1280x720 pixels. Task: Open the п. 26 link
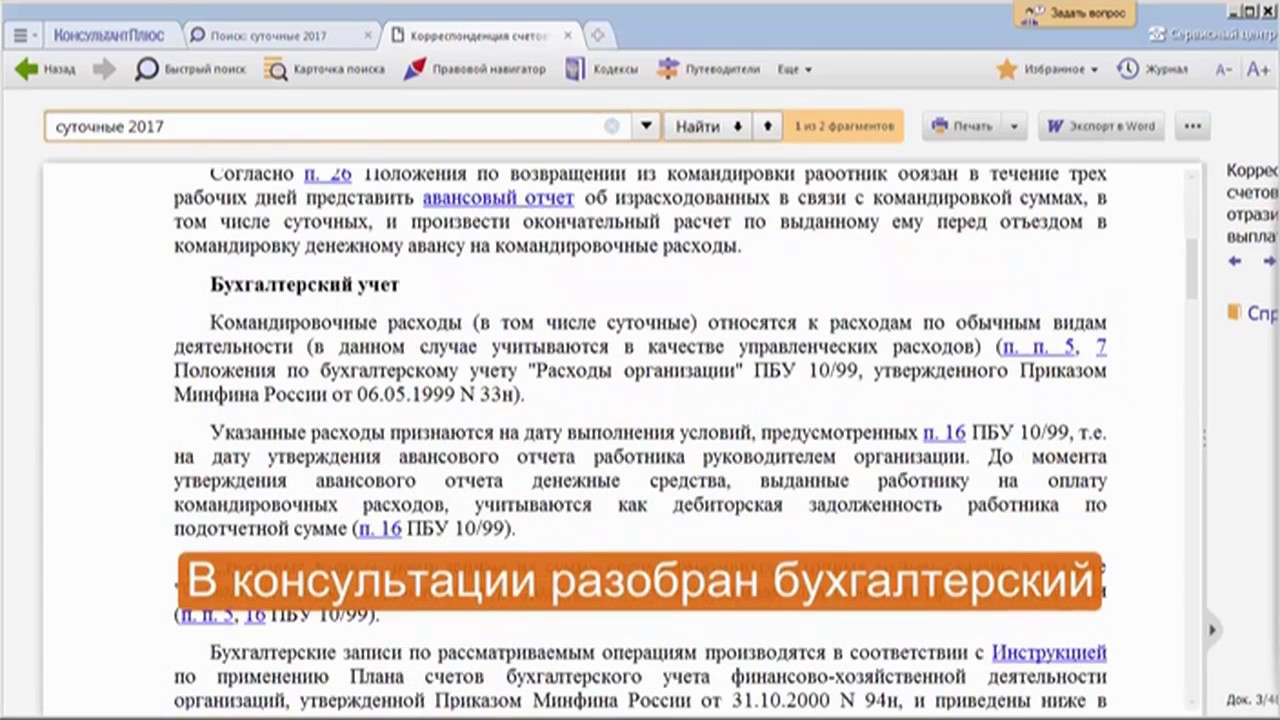328,174
